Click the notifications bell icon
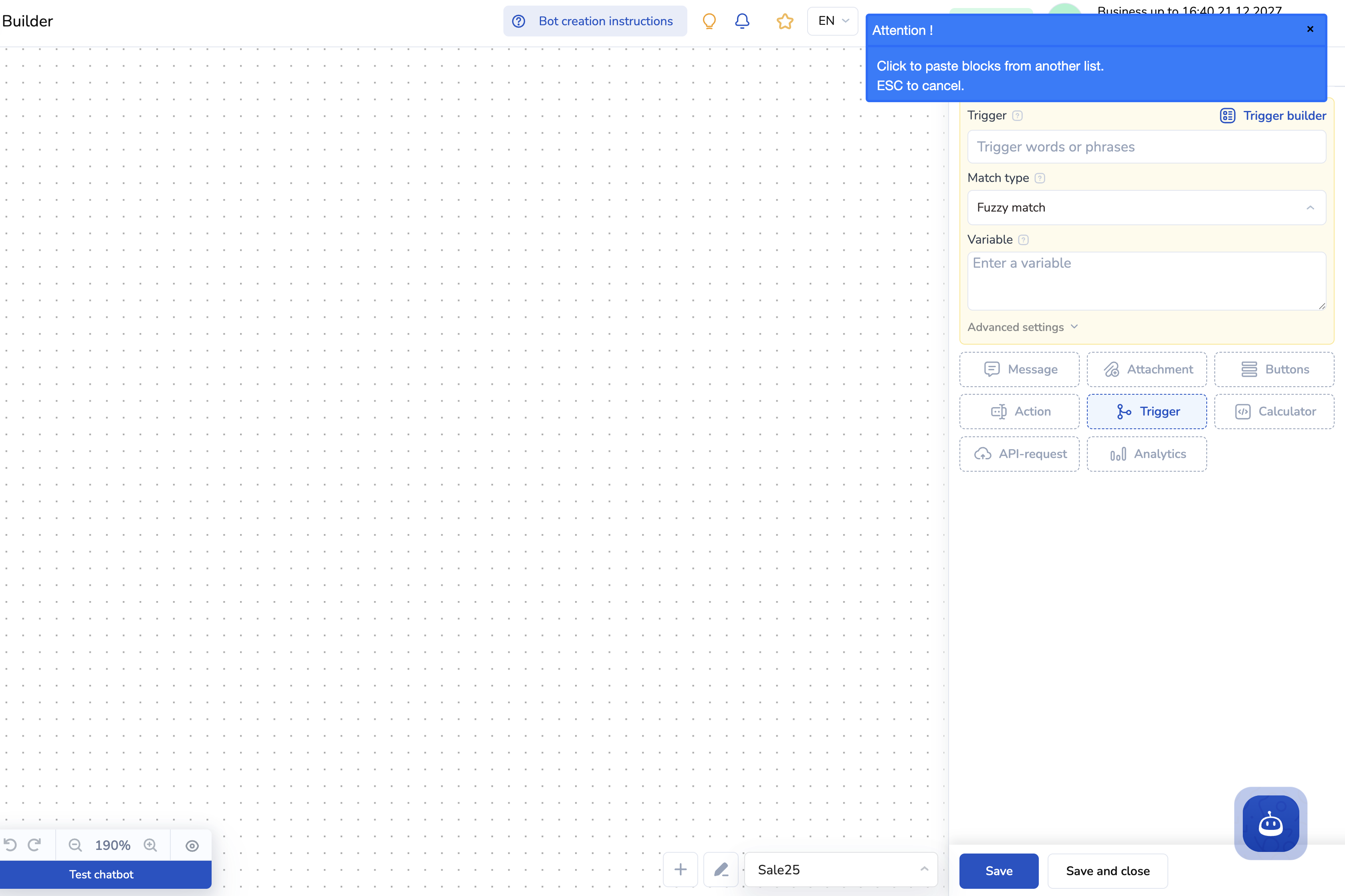Viewport: 1345px width, 896px height. 742,21
